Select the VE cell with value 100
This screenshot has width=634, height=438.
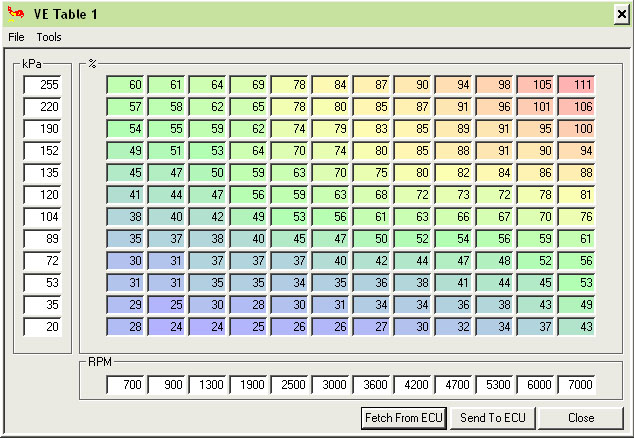[x=576, y=129]
